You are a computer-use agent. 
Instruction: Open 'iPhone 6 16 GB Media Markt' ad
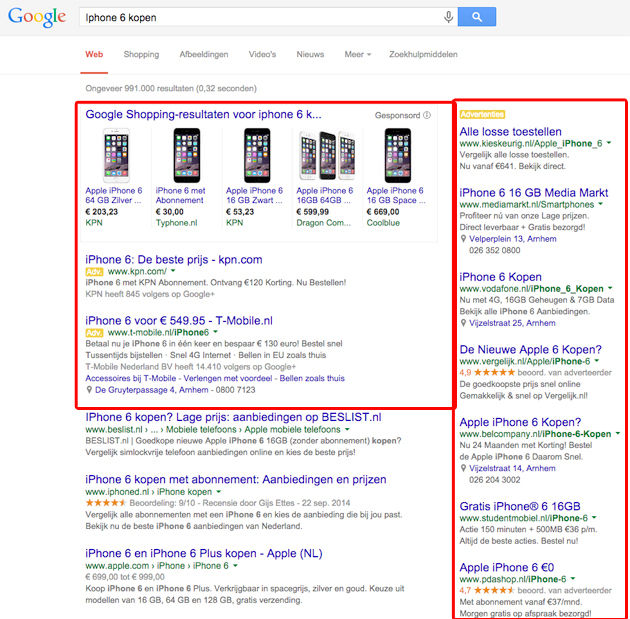(534, 193)
